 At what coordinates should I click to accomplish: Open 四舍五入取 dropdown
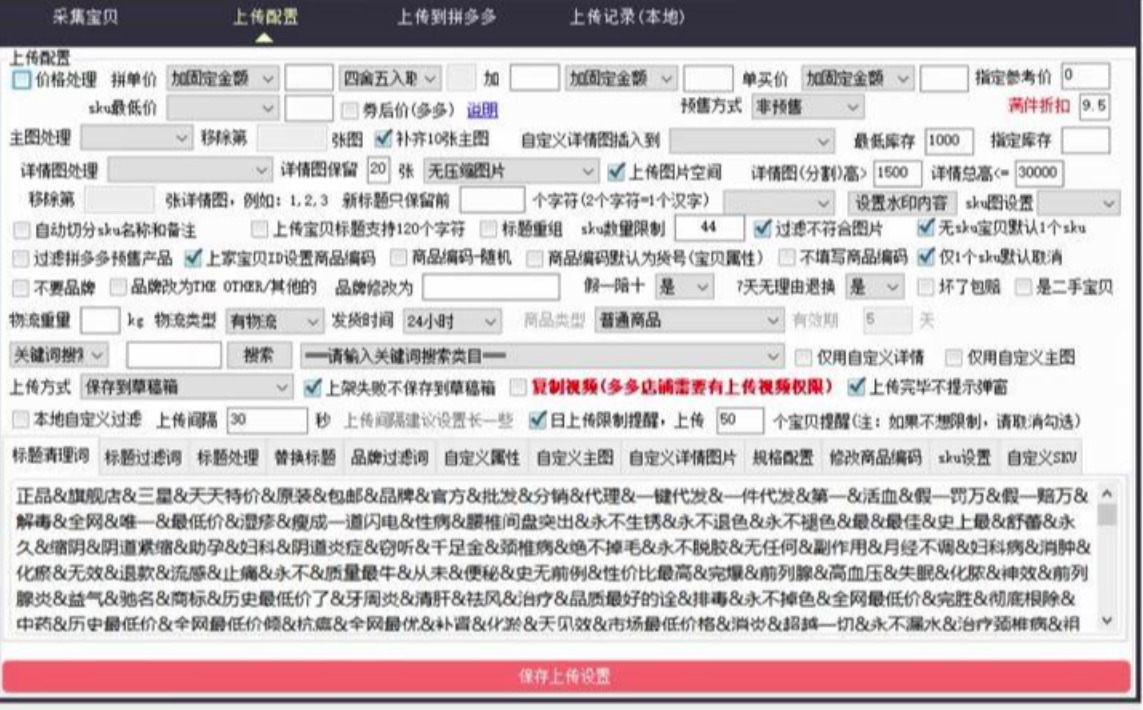coord(390,78)
